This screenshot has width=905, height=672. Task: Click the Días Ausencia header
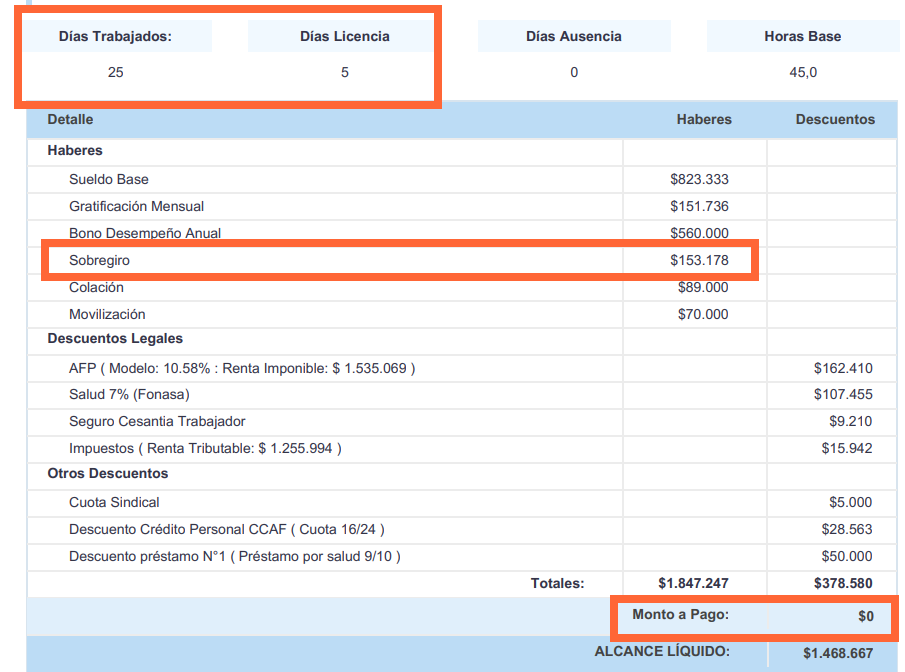573,36
